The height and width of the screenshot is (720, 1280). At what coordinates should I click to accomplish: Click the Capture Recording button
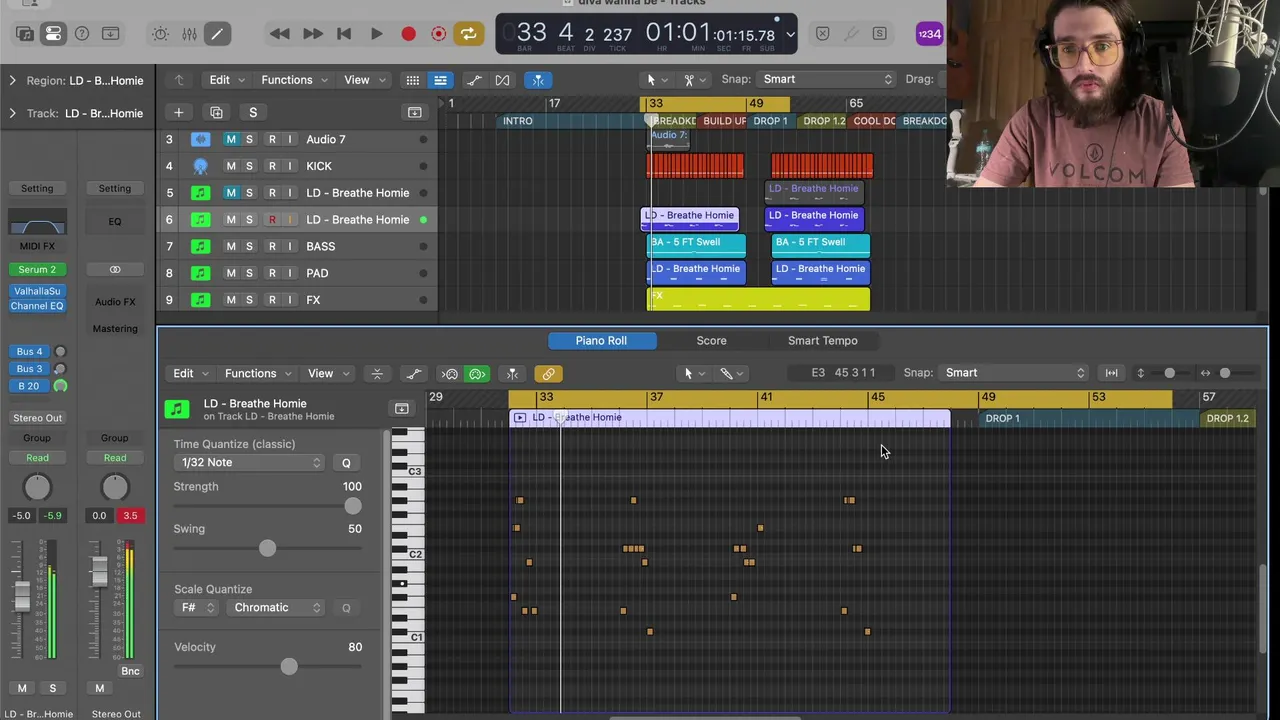pos(438,34)
